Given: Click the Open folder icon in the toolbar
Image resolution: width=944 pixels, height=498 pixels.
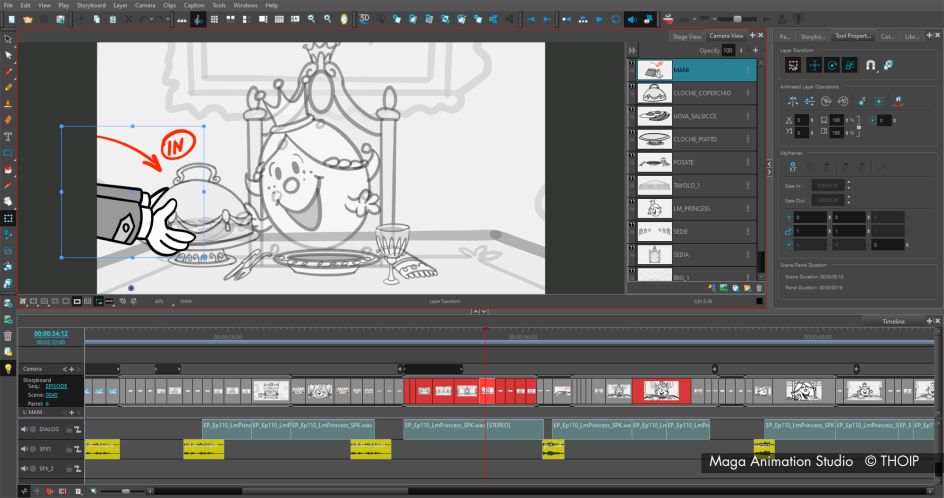Looking at the screenshot, I should point(28,19).
